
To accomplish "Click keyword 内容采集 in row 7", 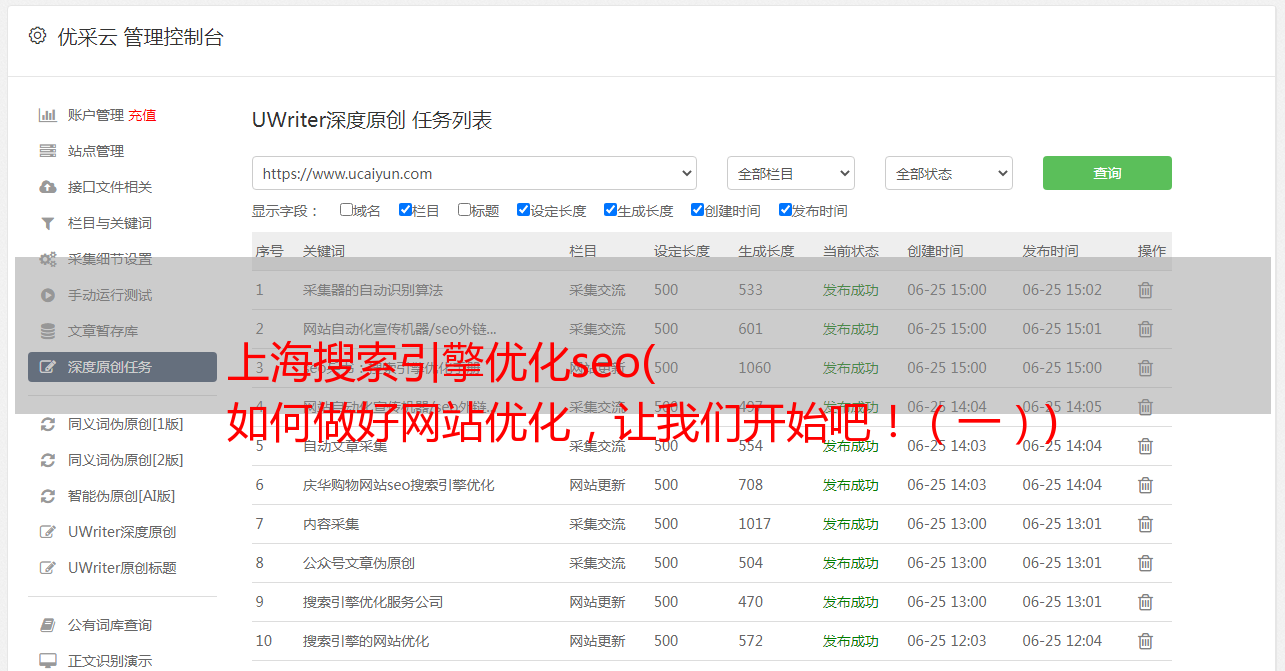I will point(331,524).
